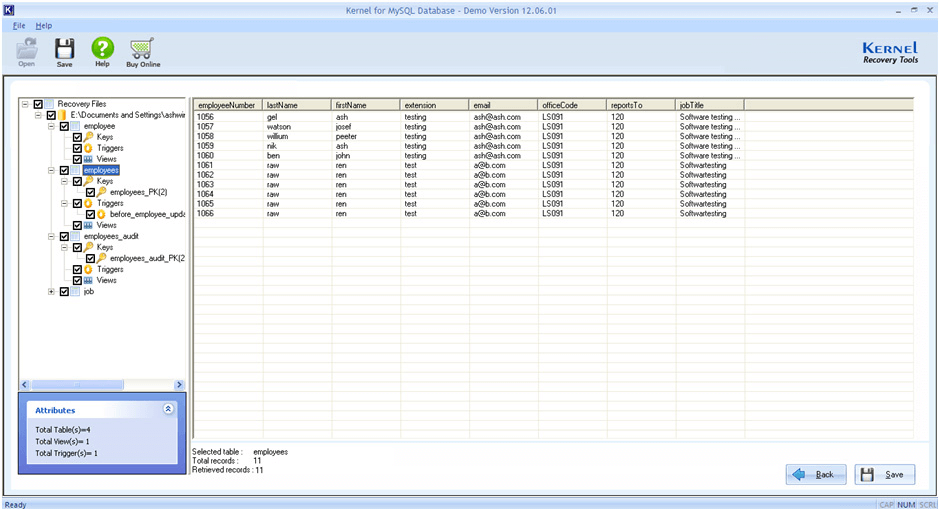Click tree scrollbar right arrow
The width and height of the screenshot is (939, 509).
coord(179,385)
